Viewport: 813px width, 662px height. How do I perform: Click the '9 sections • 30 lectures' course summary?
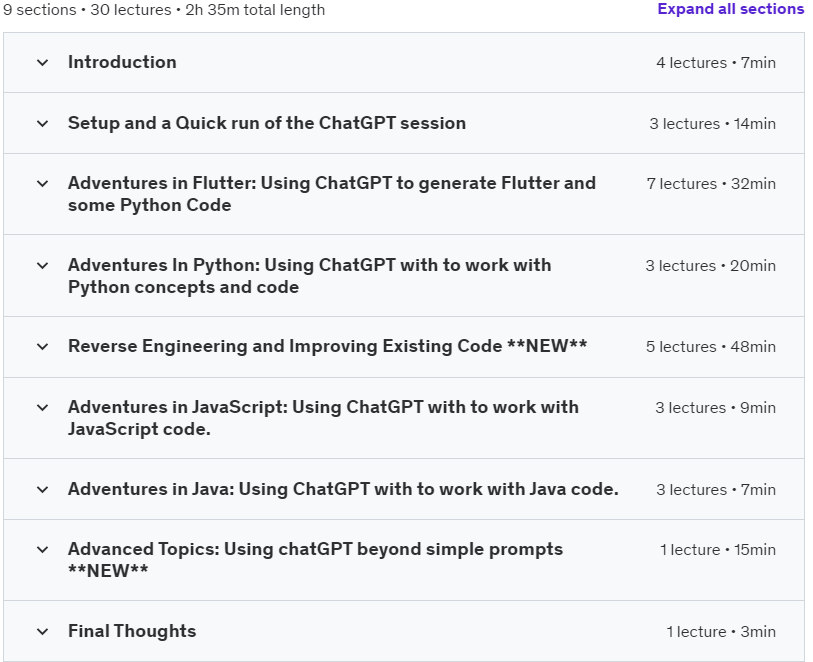tap(164, 10)
